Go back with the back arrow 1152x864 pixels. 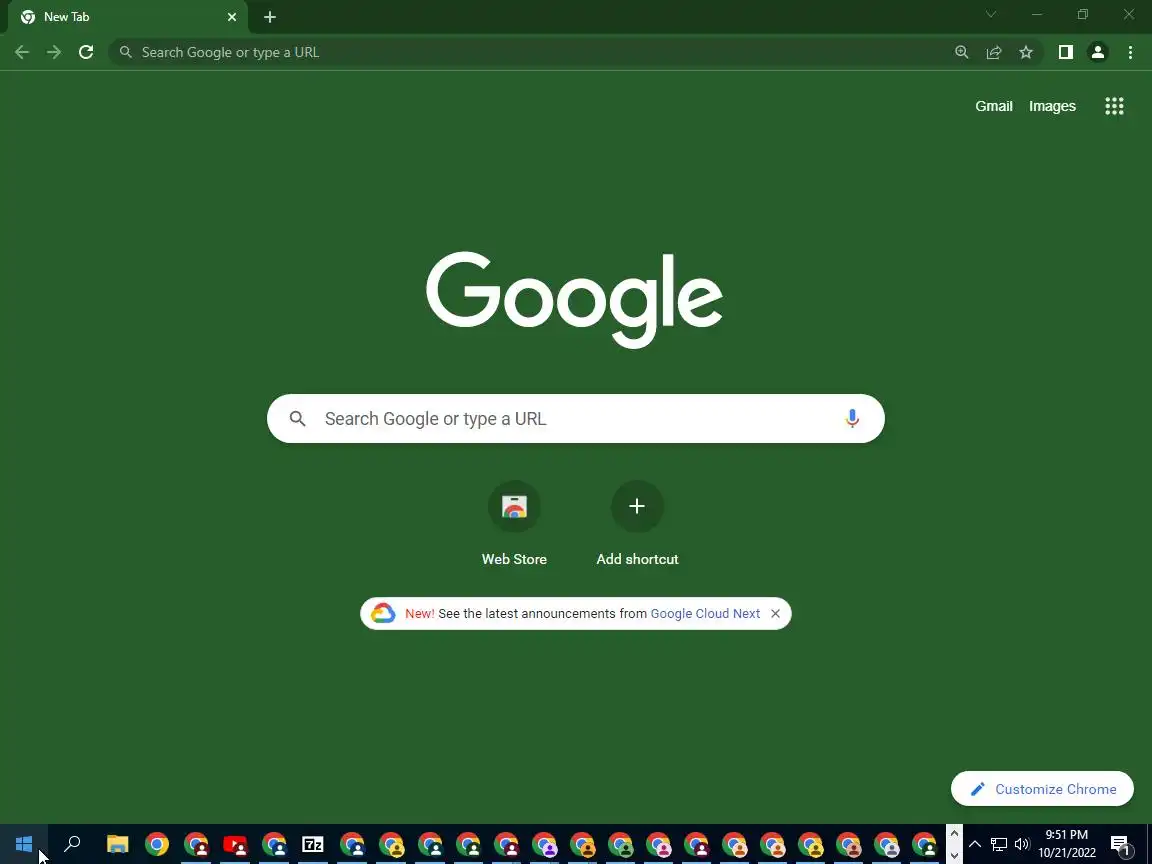22,52
